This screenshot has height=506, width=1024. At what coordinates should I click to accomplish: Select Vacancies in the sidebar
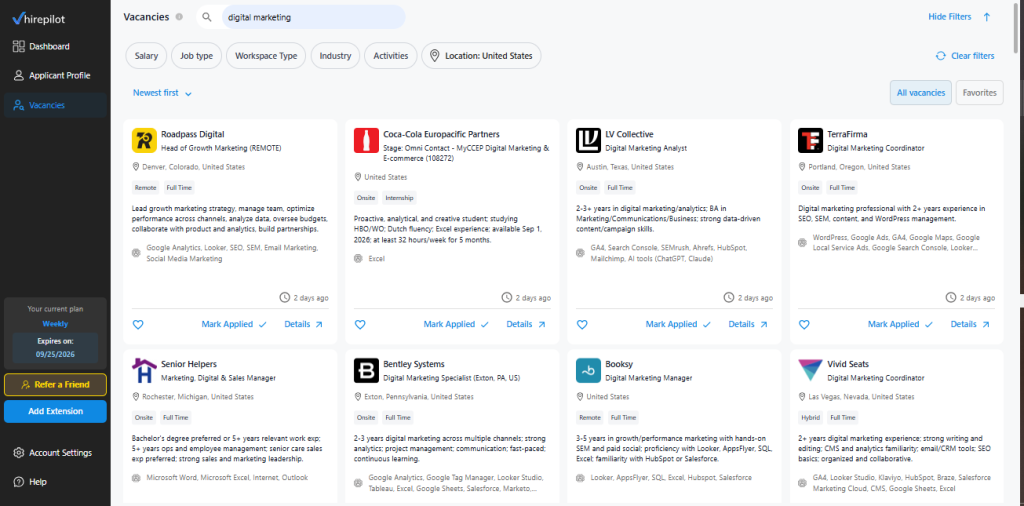55,105
